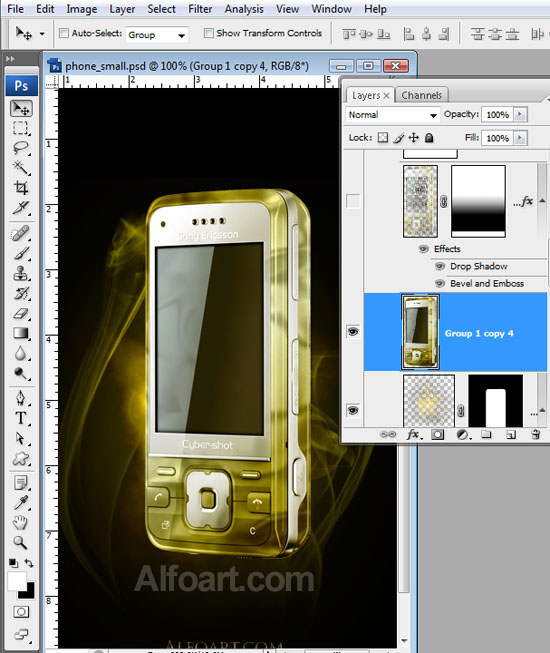Open the Auto-Select Group dropdown
The height and width of the screenshot is (653, 550).
(x=157, y=35)
